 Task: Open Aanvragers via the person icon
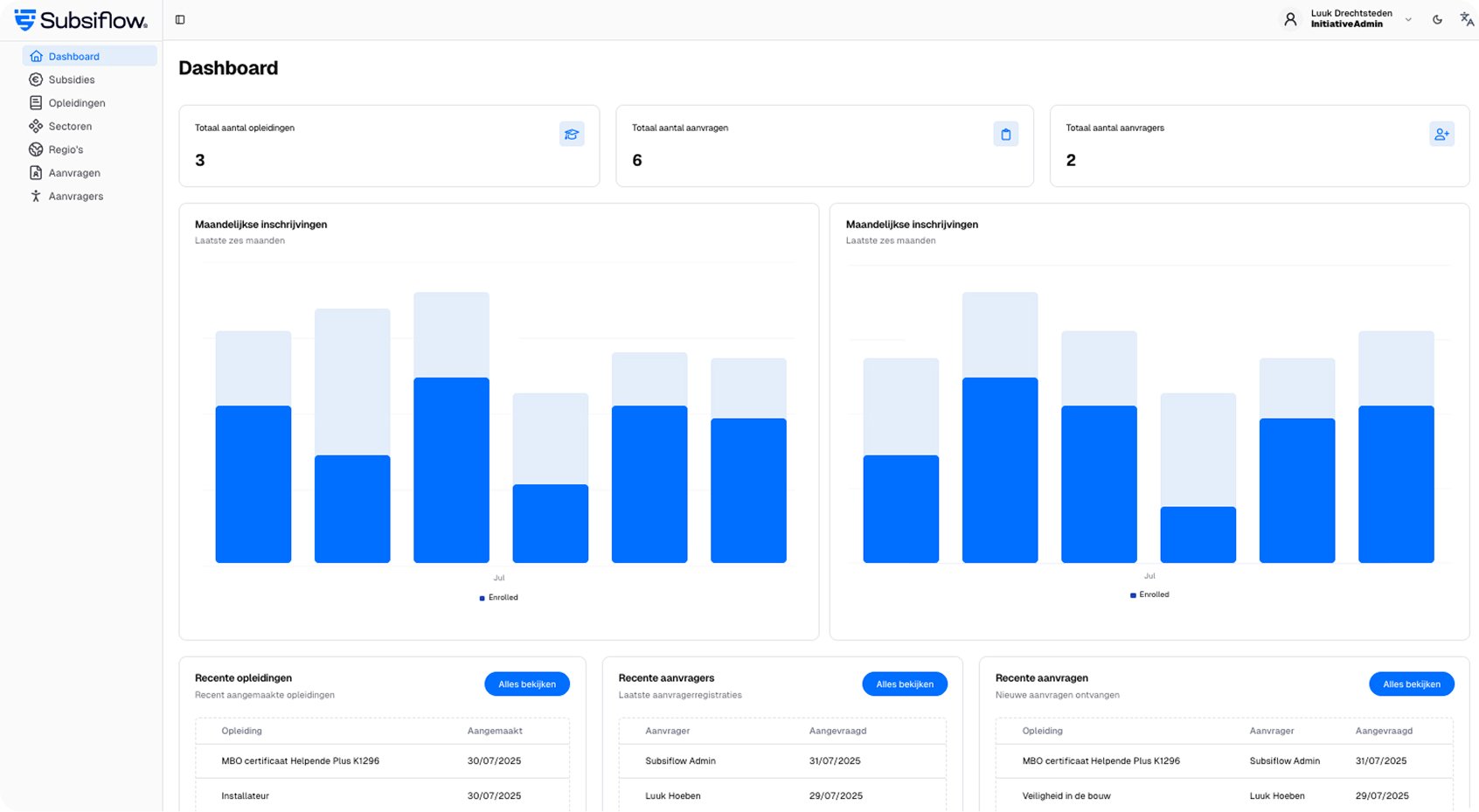pos(36,196)
